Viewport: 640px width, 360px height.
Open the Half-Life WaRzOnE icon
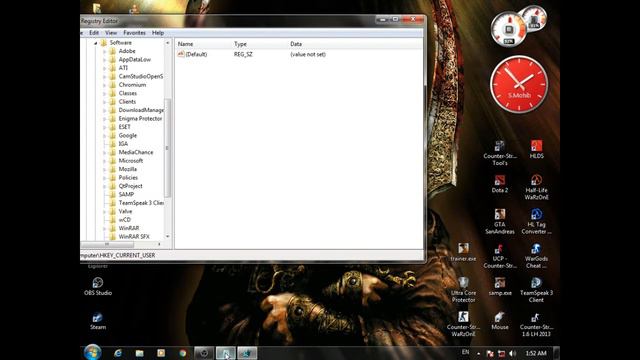pyautogui.click(x=536, y=187)
